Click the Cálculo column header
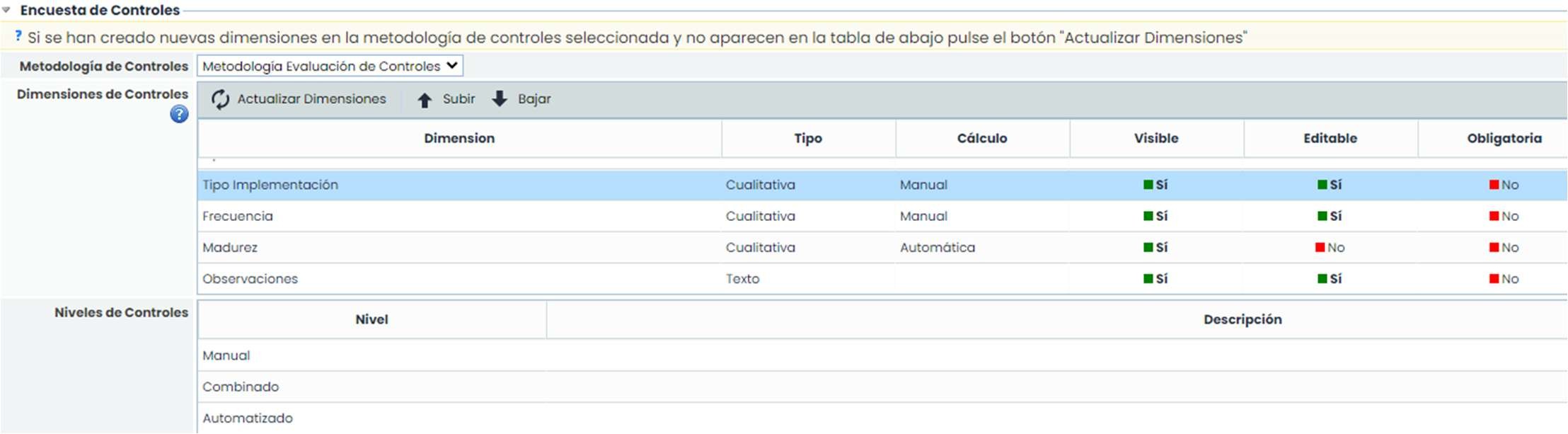This screenshot has height=434, width=1568. (982, 138)
